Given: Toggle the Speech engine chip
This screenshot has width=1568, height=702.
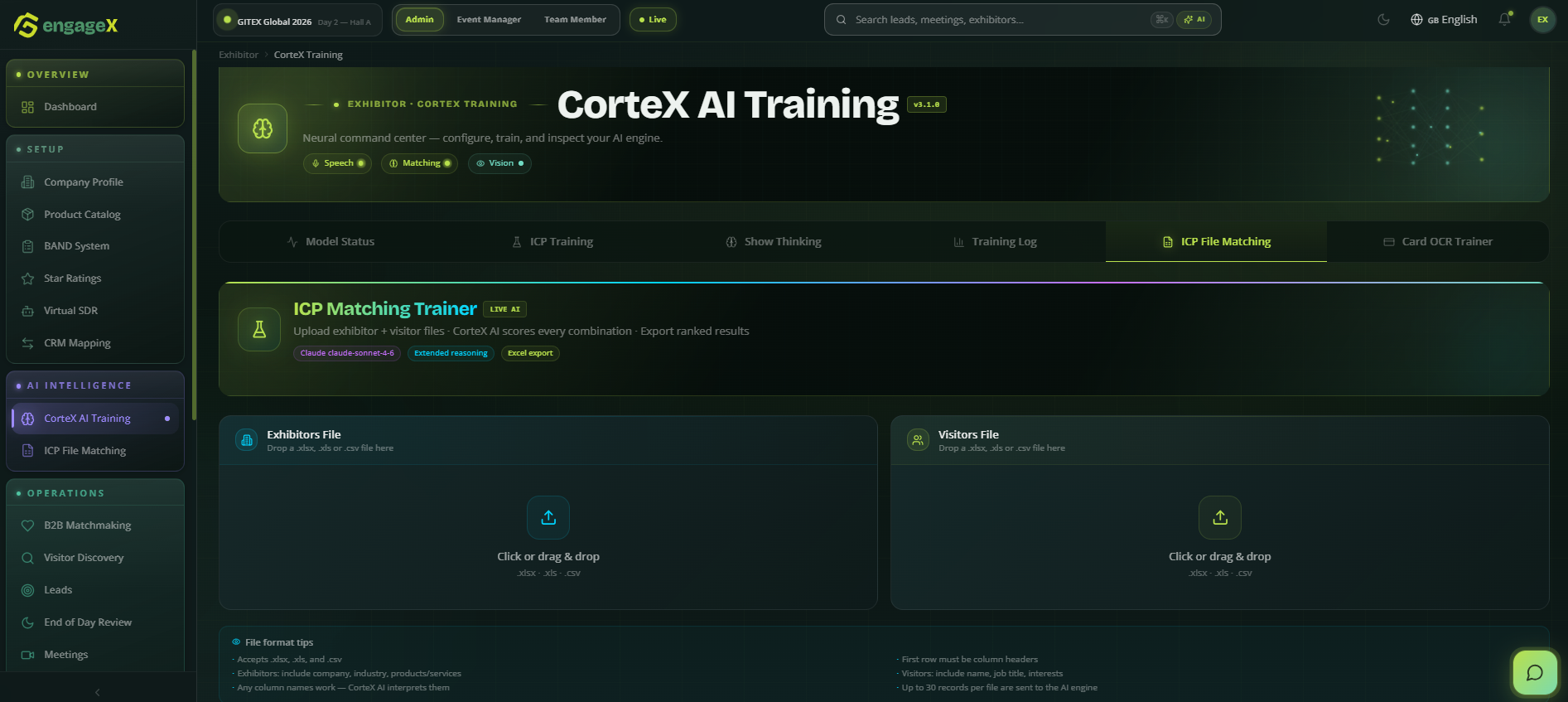Looking at the screenshot, I should [x=337, y=163].
